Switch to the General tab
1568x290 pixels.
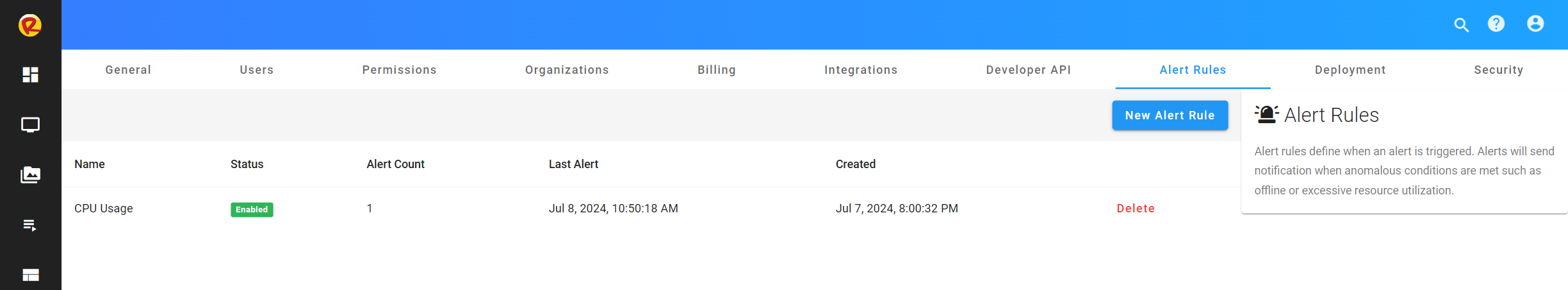(x=128, y=70)
